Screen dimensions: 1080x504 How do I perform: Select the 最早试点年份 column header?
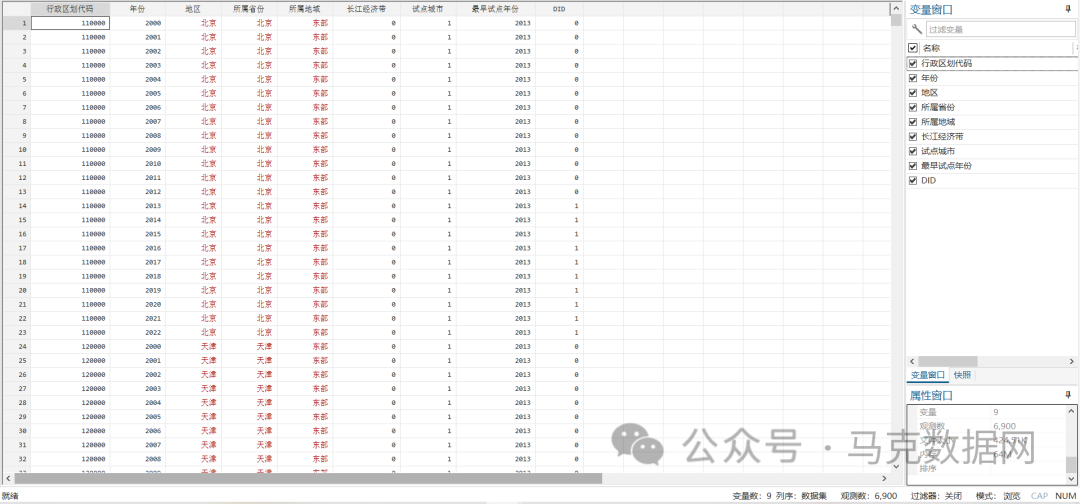(x=495, y=9)
